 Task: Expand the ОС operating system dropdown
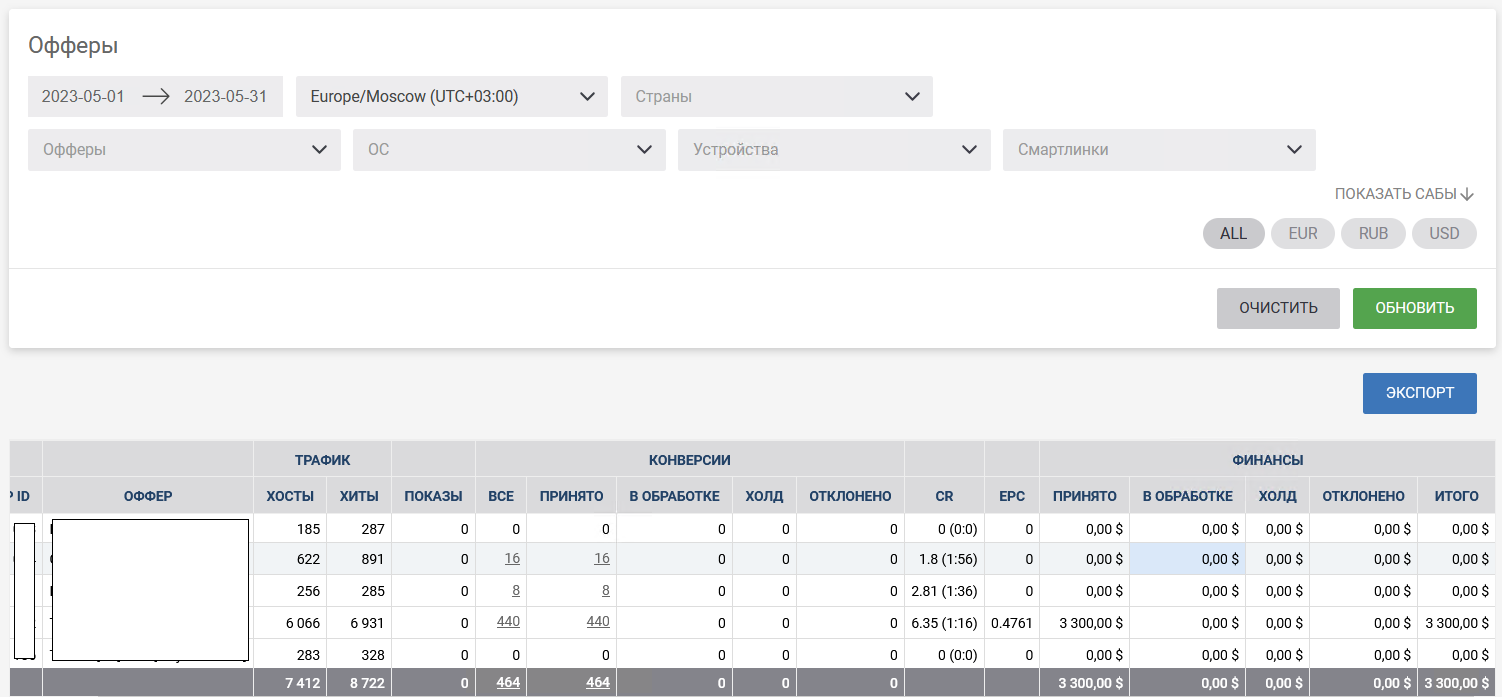pos(509,150)
